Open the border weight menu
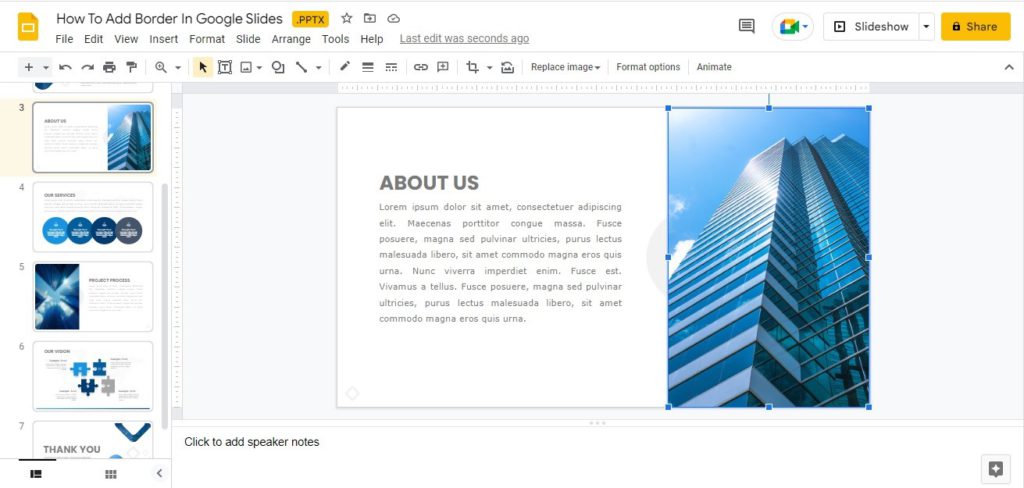Screen dimensions: 1024x488 click(x=368, y=67)
